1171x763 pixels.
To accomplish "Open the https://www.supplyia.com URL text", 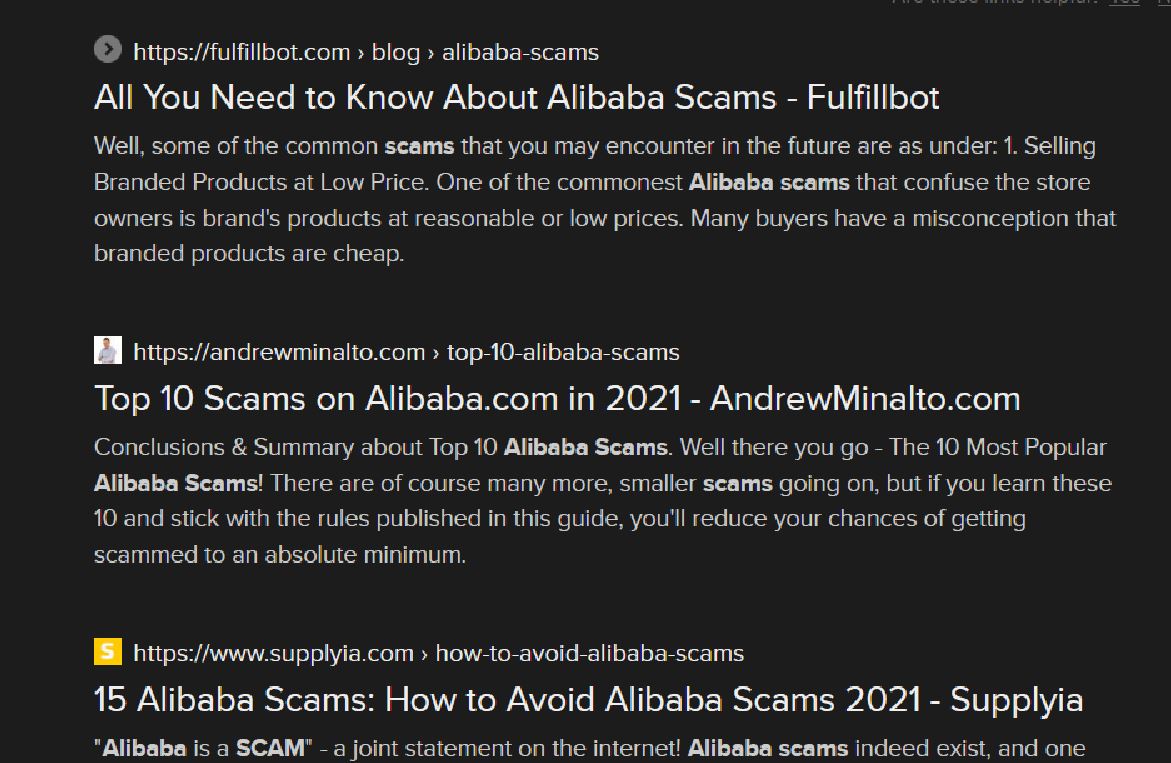I will [x=273, y=653].
